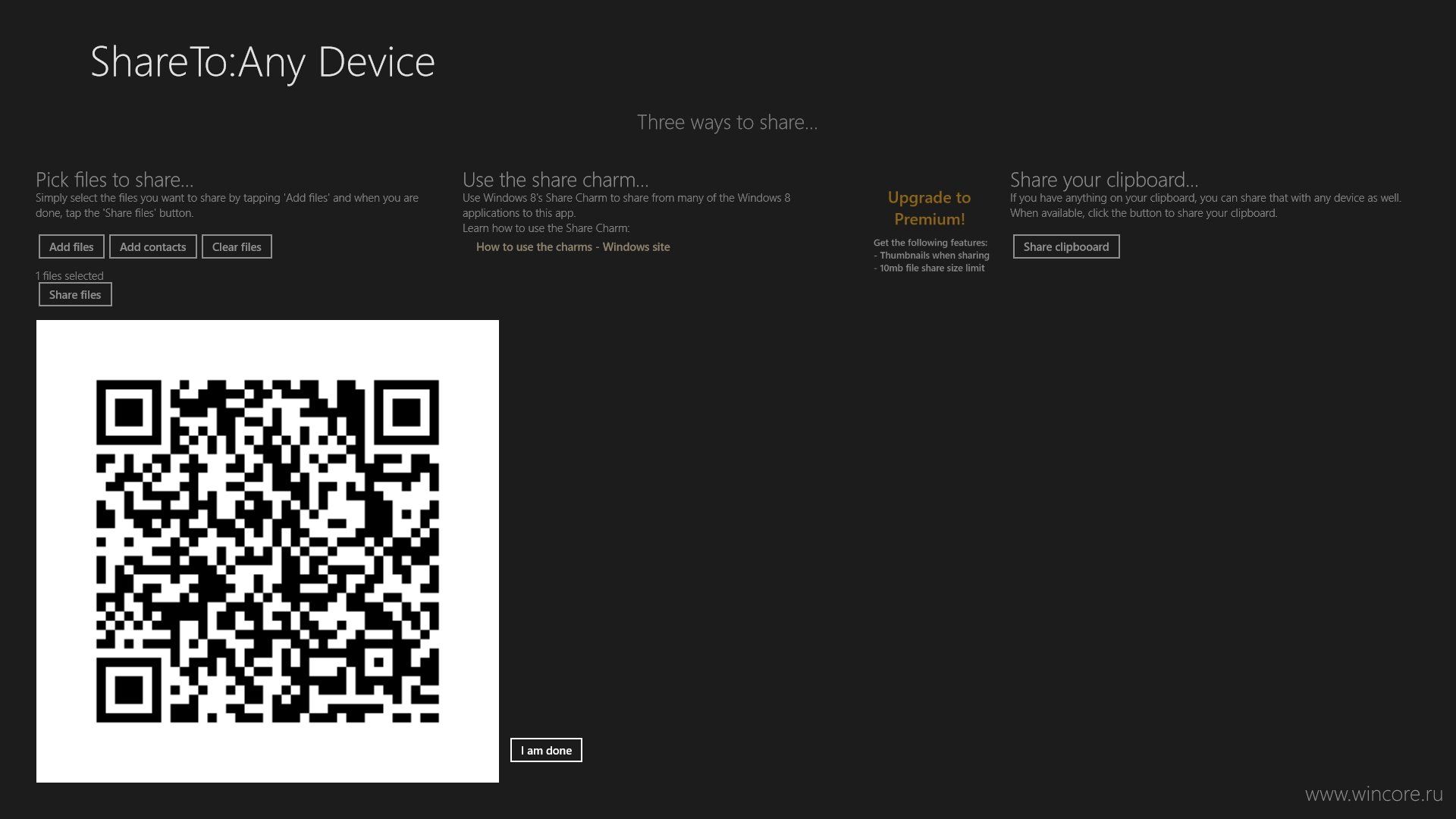This screenshot has width=1456, height=819.
Task: Click 'Get the following features:' text
Action: [x=930, y=243]
